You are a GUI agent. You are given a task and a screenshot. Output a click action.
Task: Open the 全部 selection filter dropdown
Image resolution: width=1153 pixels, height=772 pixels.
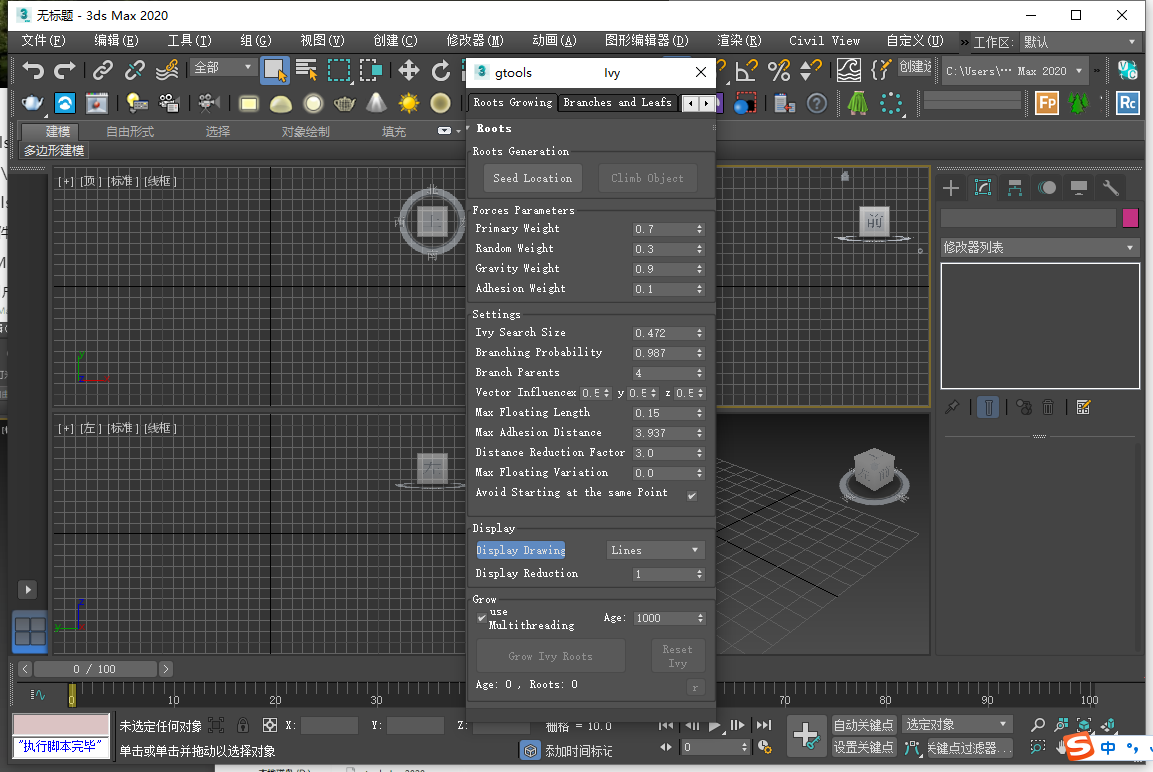click(x=223, y=68)
